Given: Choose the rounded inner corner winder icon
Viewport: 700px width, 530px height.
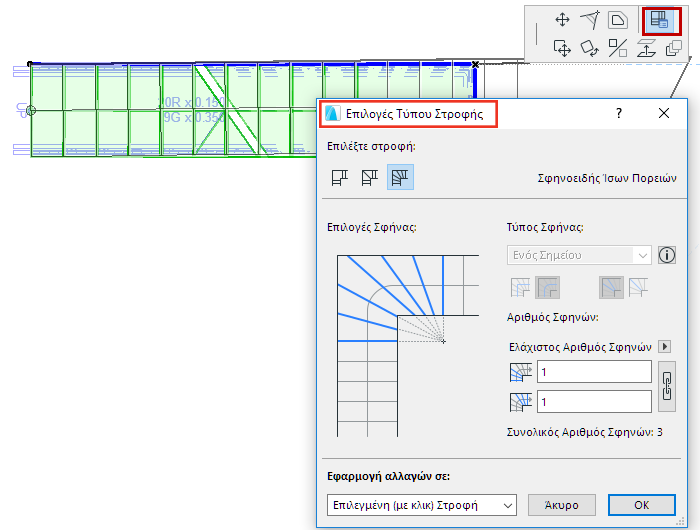Looking at the screenshot, I should pos(547,287).
